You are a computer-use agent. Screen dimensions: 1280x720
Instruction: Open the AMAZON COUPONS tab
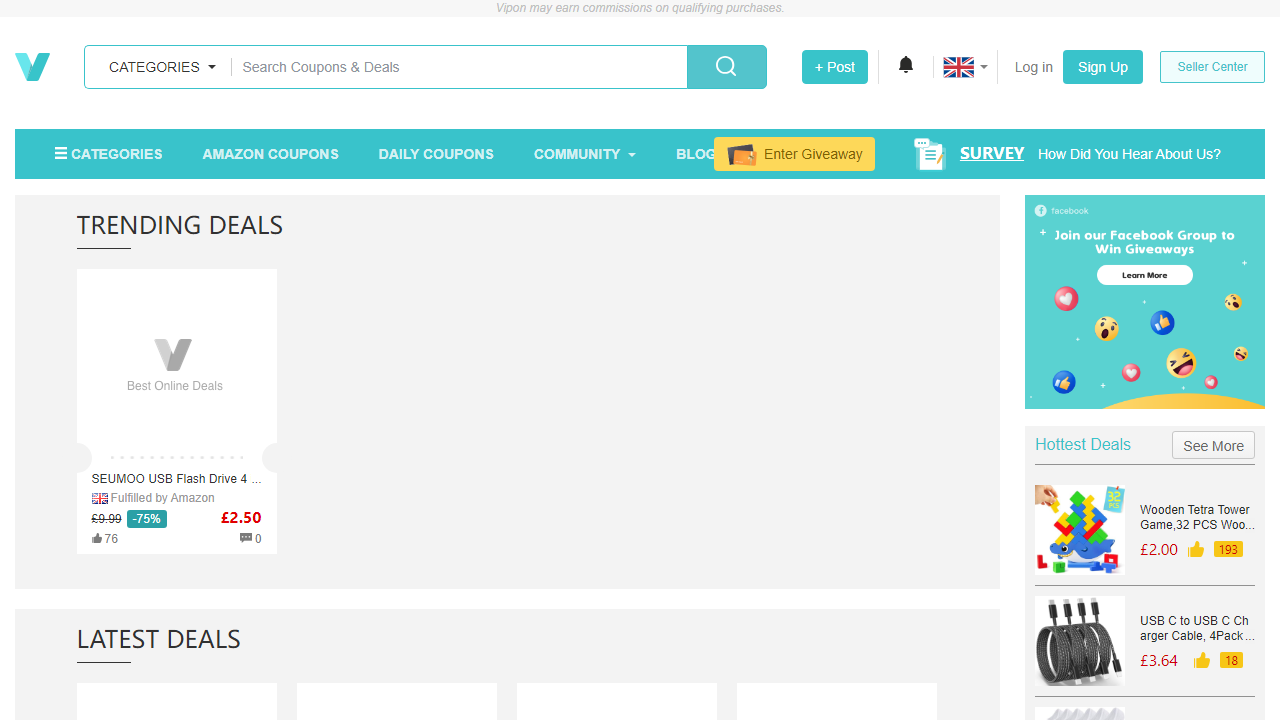[270, 154]
